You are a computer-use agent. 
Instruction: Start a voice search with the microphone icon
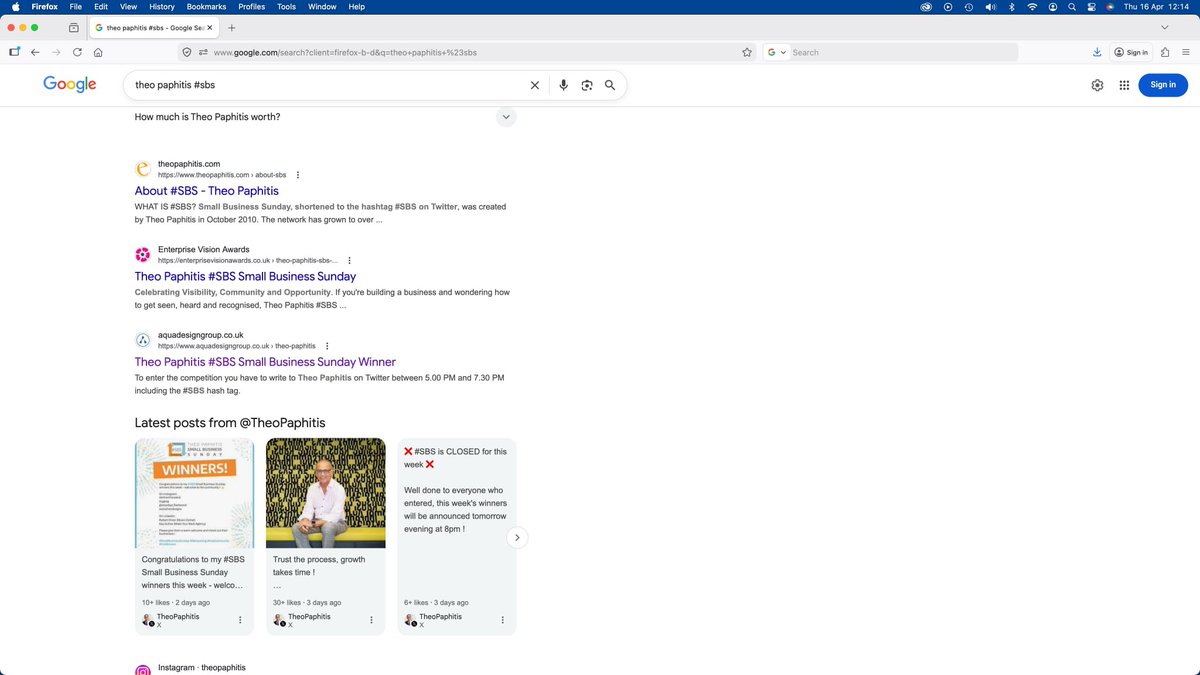point(563,85)
